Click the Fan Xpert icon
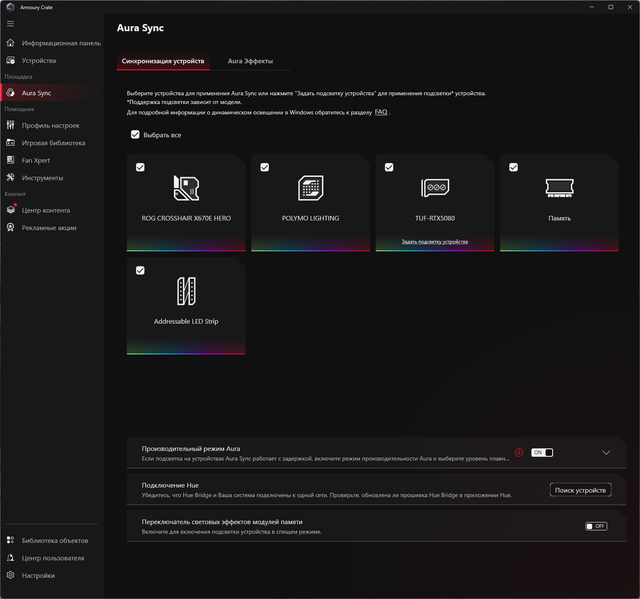This screenshot has height=599, width=640. (x=11, y=160)
